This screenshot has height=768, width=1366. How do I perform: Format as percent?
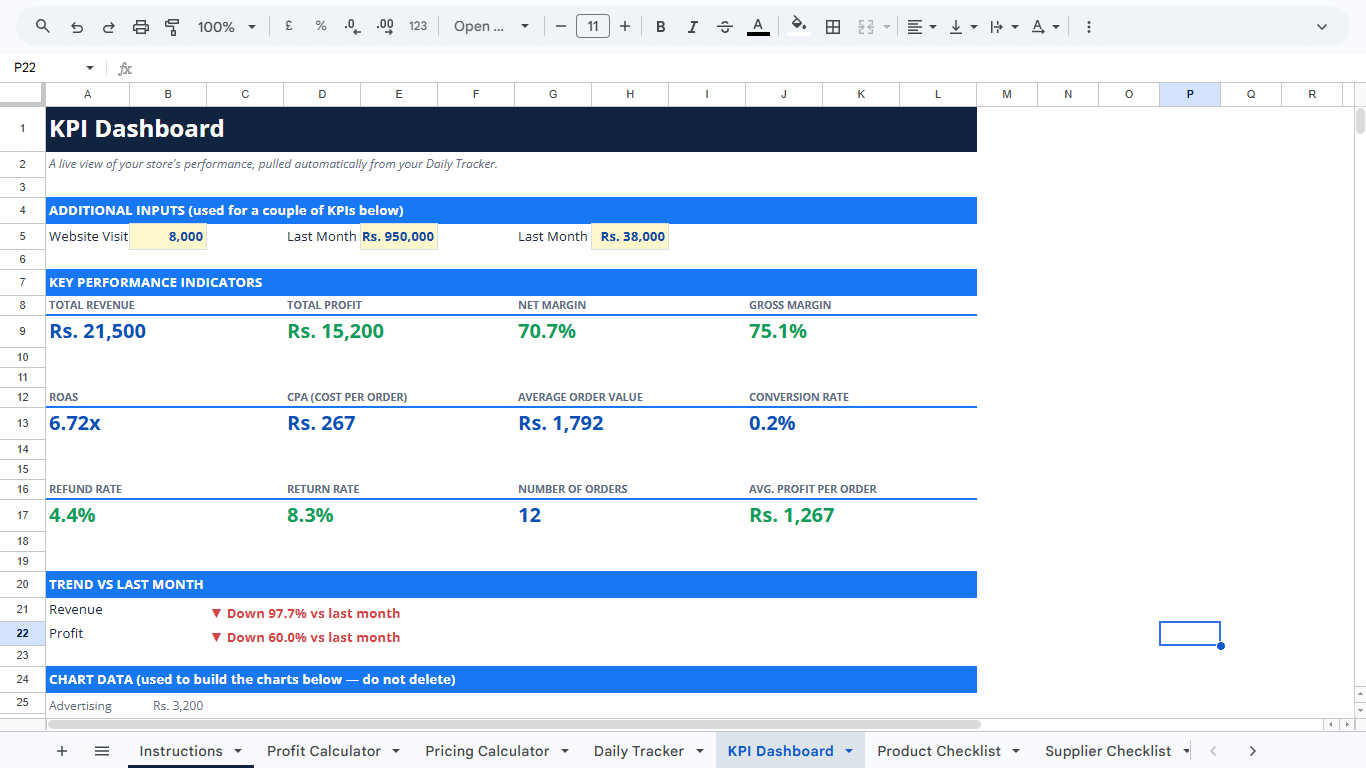pos(321,27)
